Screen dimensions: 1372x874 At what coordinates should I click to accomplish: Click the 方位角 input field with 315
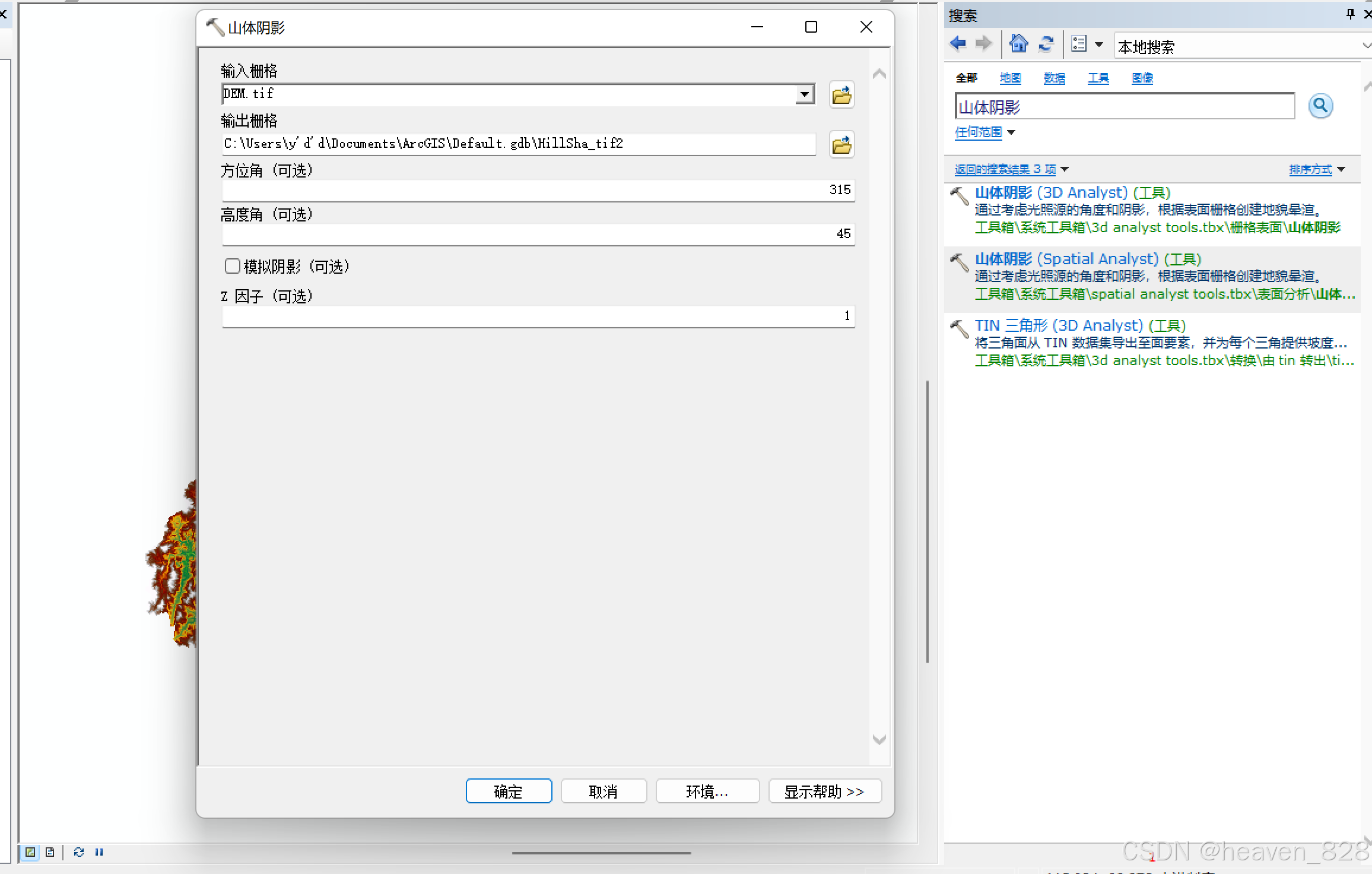(538, 190)
